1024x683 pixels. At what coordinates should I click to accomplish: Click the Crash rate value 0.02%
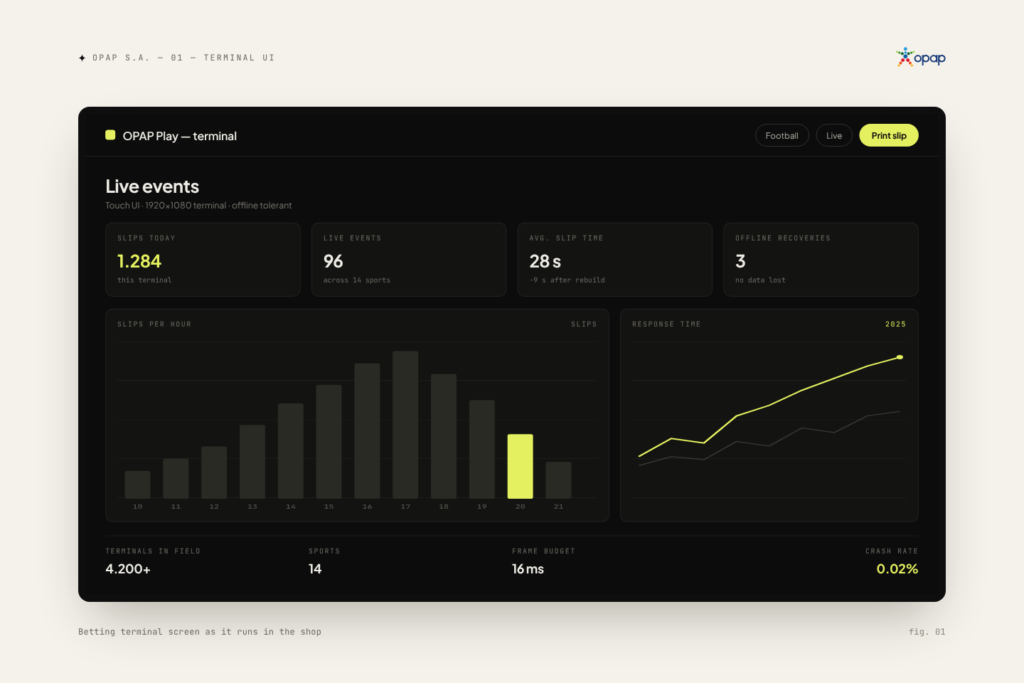(897, 569)
